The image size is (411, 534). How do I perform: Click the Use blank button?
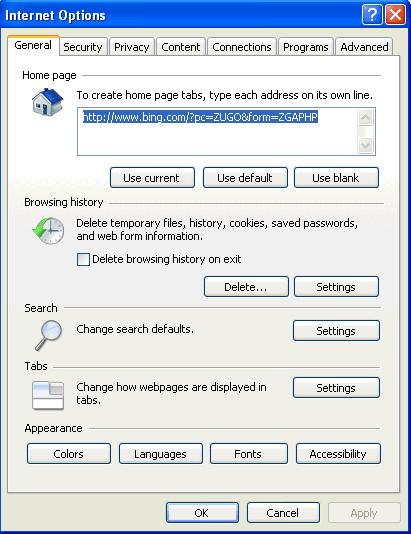[336, 177]
